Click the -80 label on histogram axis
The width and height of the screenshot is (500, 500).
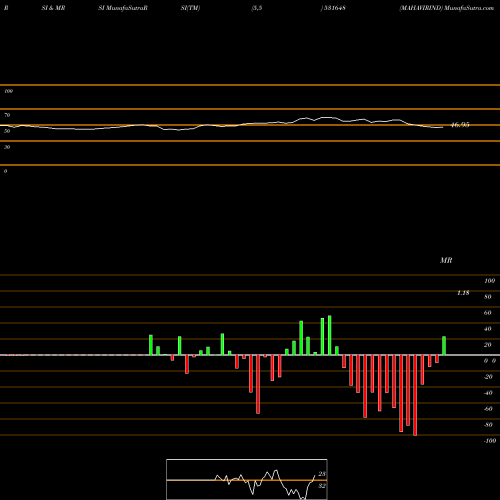[488, 425]
